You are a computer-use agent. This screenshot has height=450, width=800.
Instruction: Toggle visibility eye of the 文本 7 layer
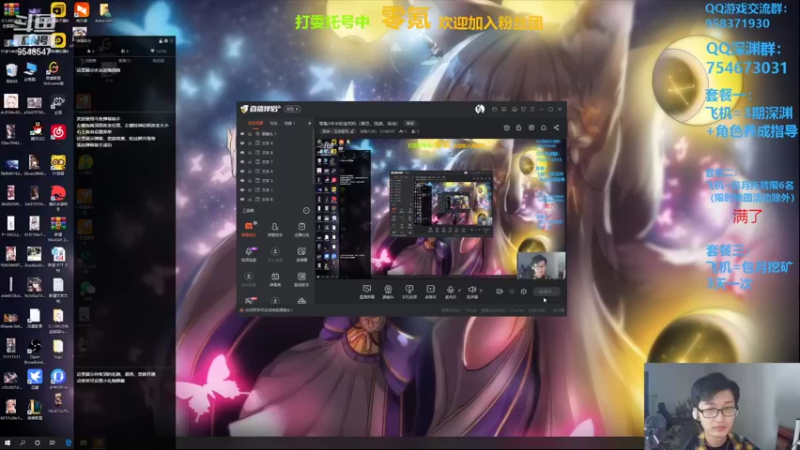coord(242,162)
